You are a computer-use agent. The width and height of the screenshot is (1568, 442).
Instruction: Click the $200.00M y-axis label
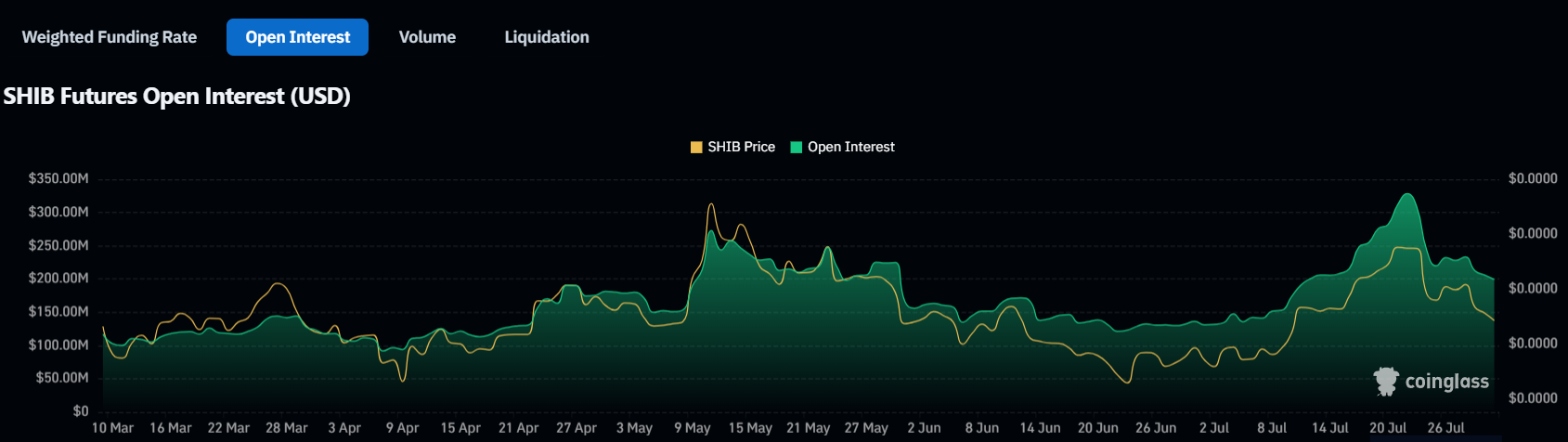point(58,278)
